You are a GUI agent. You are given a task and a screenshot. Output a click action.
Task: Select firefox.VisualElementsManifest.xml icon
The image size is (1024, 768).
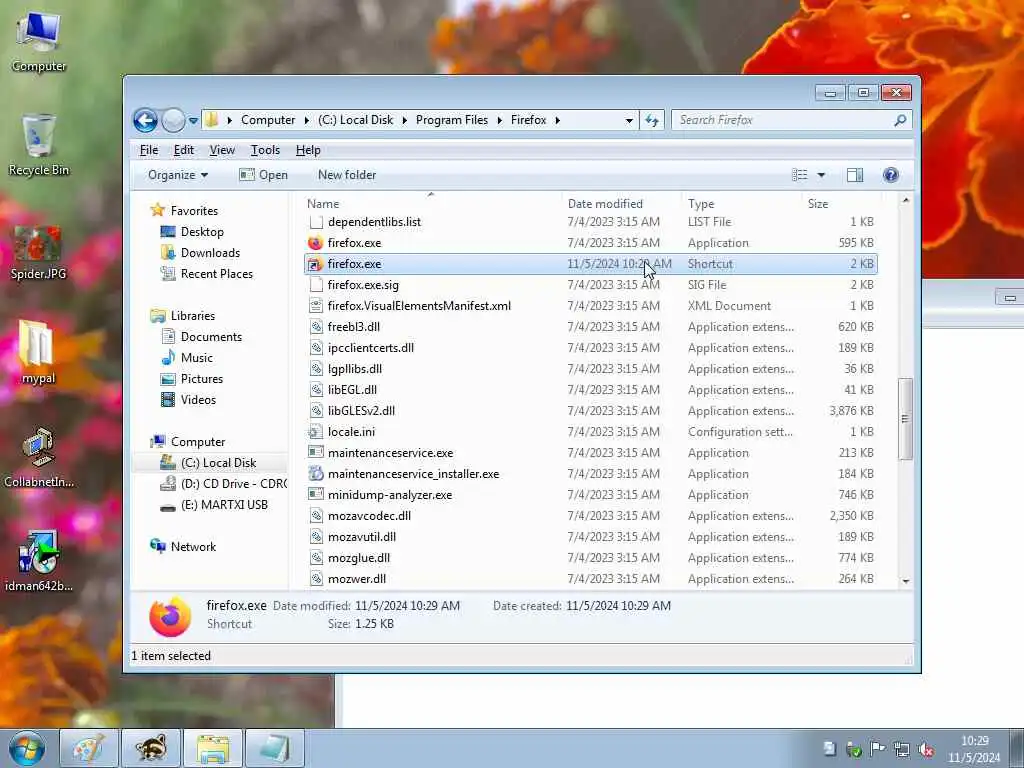pyautogui.click(x=315, y=306)
